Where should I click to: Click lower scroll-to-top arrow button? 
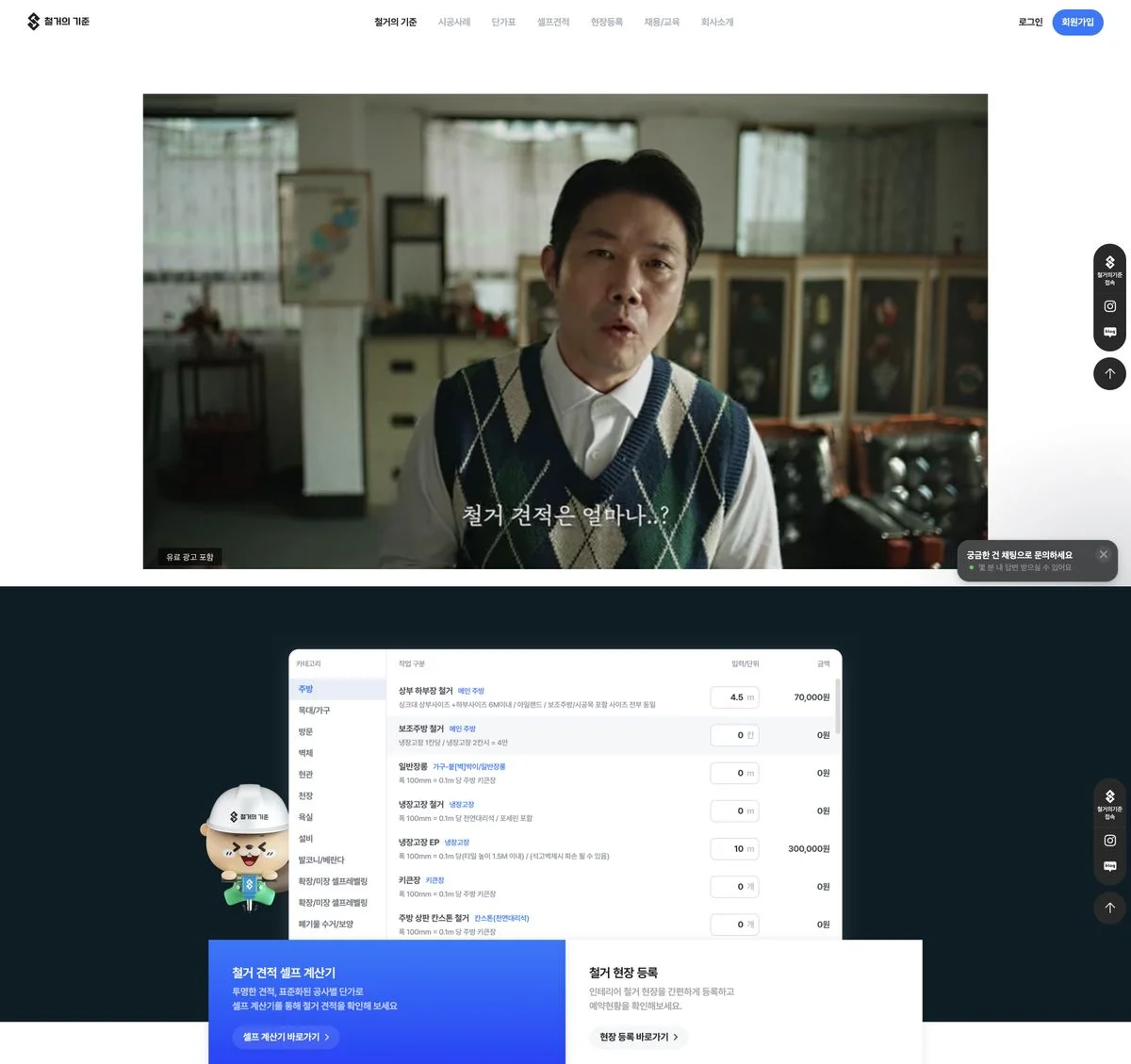[x=1109, y=908]
